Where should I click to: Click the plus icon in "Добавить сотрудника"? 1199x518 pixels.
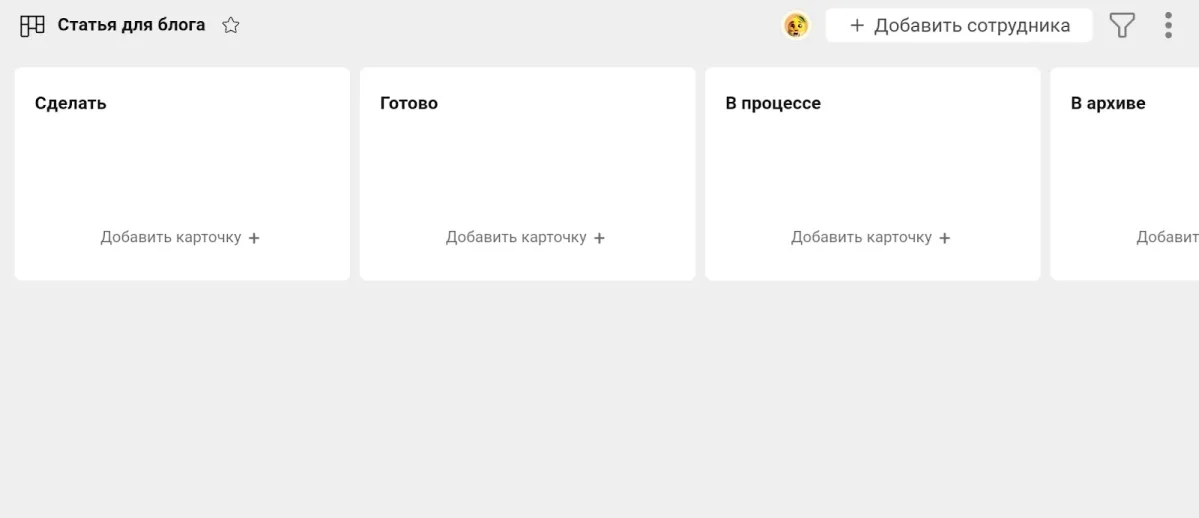pyautogui.click(x=857, y=26)
